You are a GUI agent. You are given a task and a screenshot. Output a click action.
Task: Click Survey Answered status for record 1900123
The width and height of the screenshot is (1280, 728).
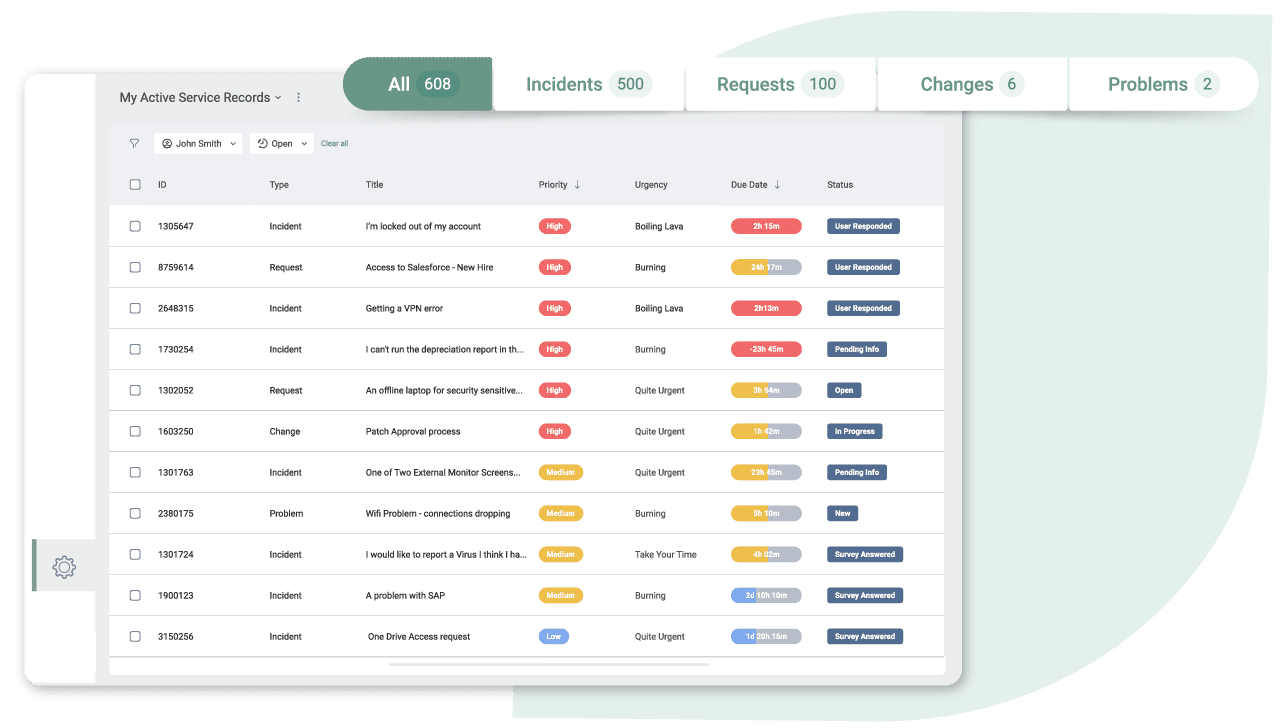click(865, 595)
